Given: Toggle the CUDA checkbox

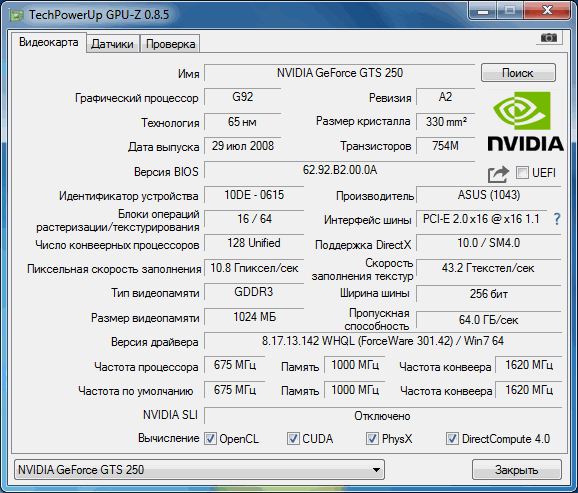Looking at the screenshot, I should (293, 438).
